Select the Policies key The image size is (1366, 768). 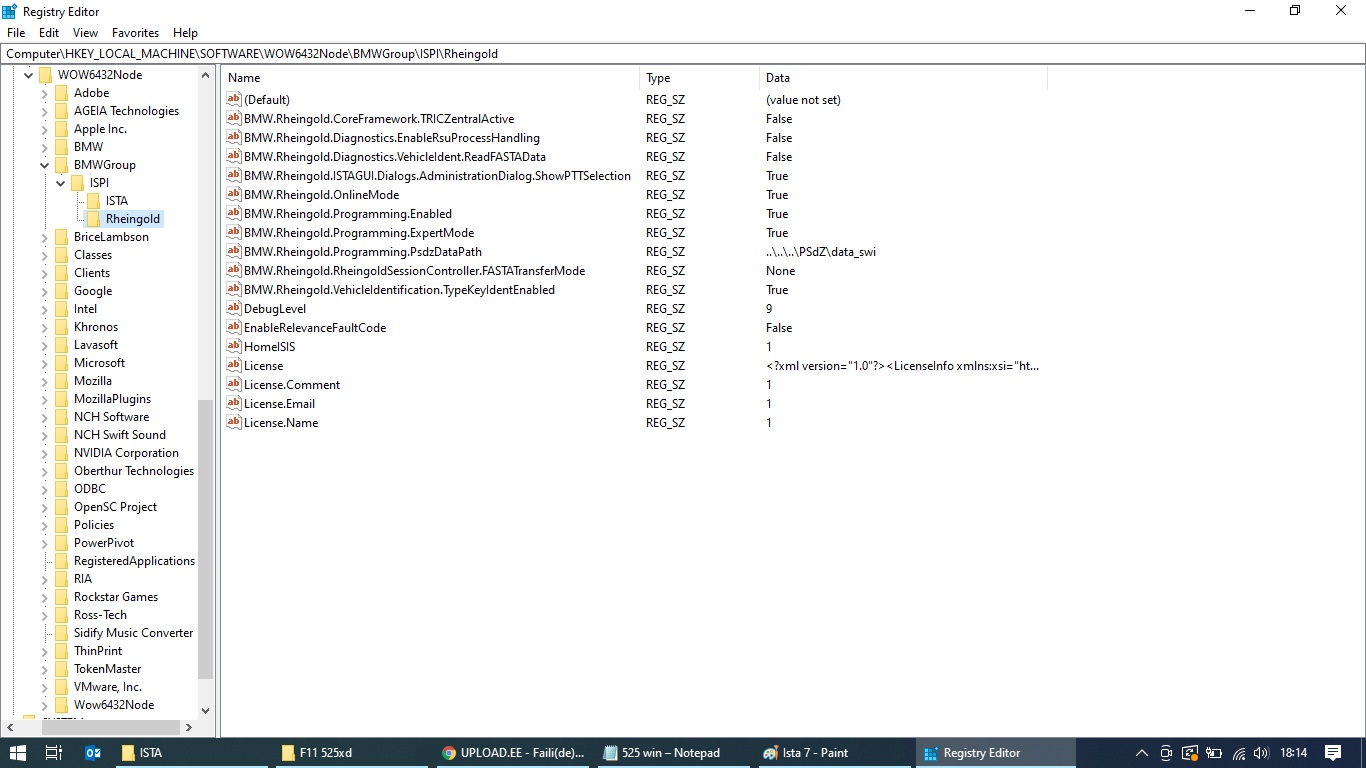pyautogui.click(x=94, y=525)
